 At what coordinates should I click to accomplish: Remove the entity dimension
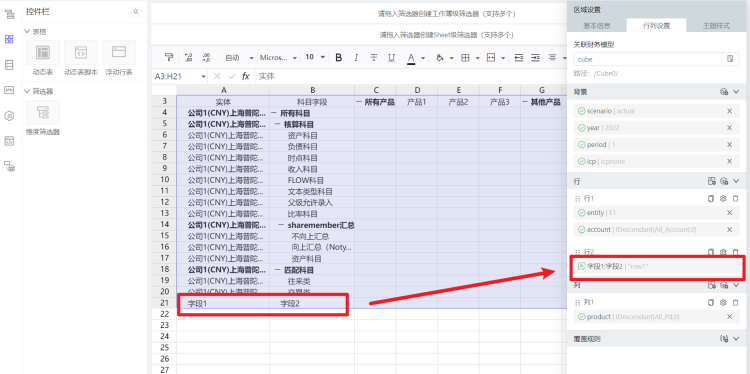coord(729,213)
